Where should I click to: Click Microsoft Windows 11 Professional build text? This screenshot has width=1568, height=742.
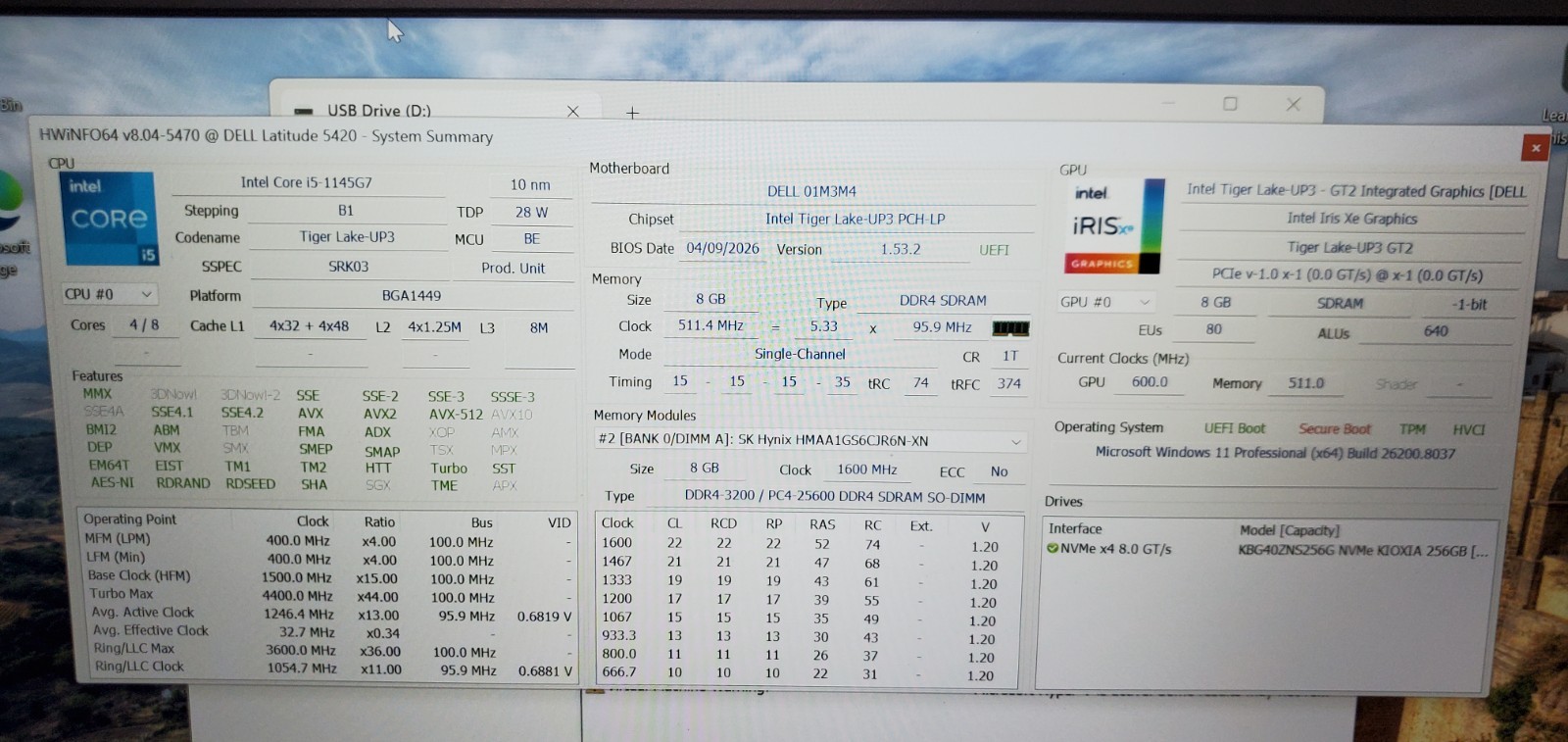pos(1275,453)
